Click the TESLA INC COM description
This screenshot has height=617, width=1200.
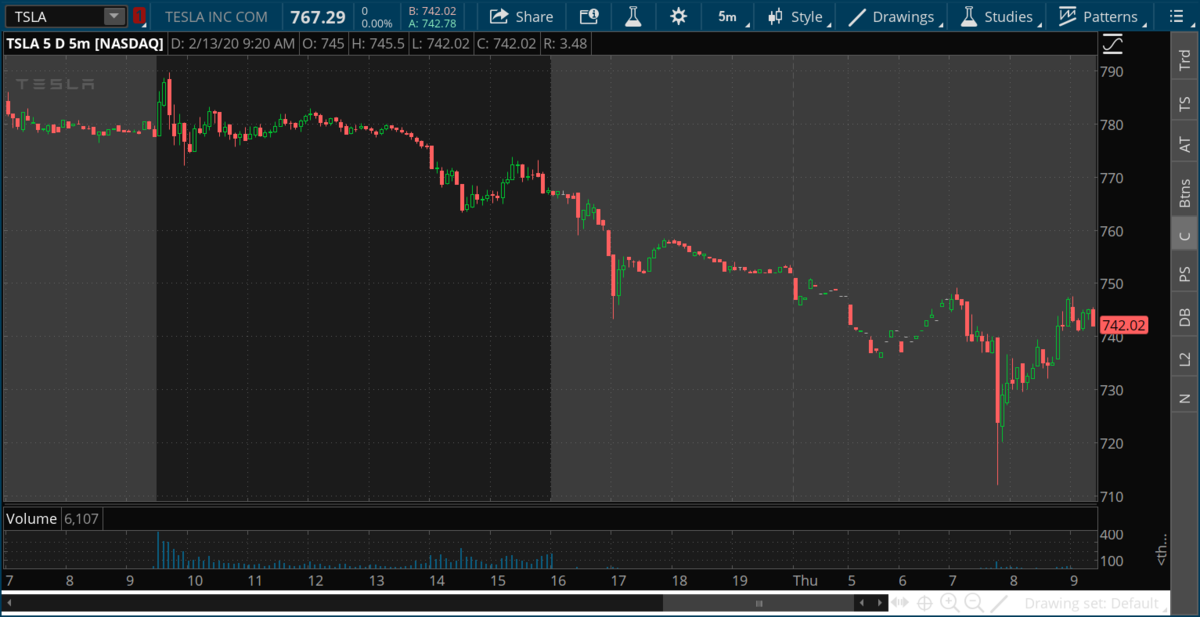(218, 17)
